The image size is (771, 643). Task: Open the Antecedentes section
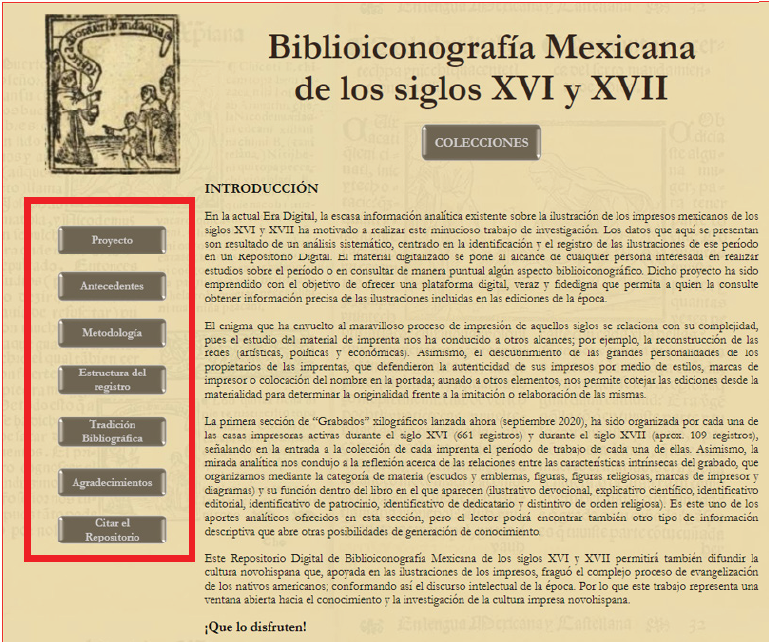[111, 286]
